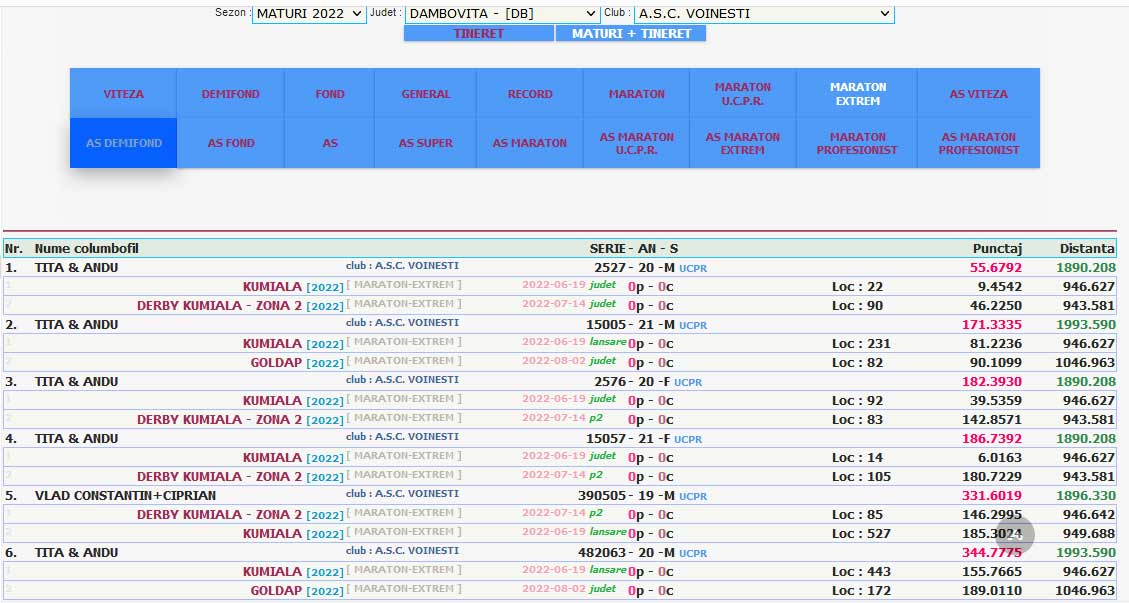Click pigeon series 15057 - 21 - F

tap(628, 439)
